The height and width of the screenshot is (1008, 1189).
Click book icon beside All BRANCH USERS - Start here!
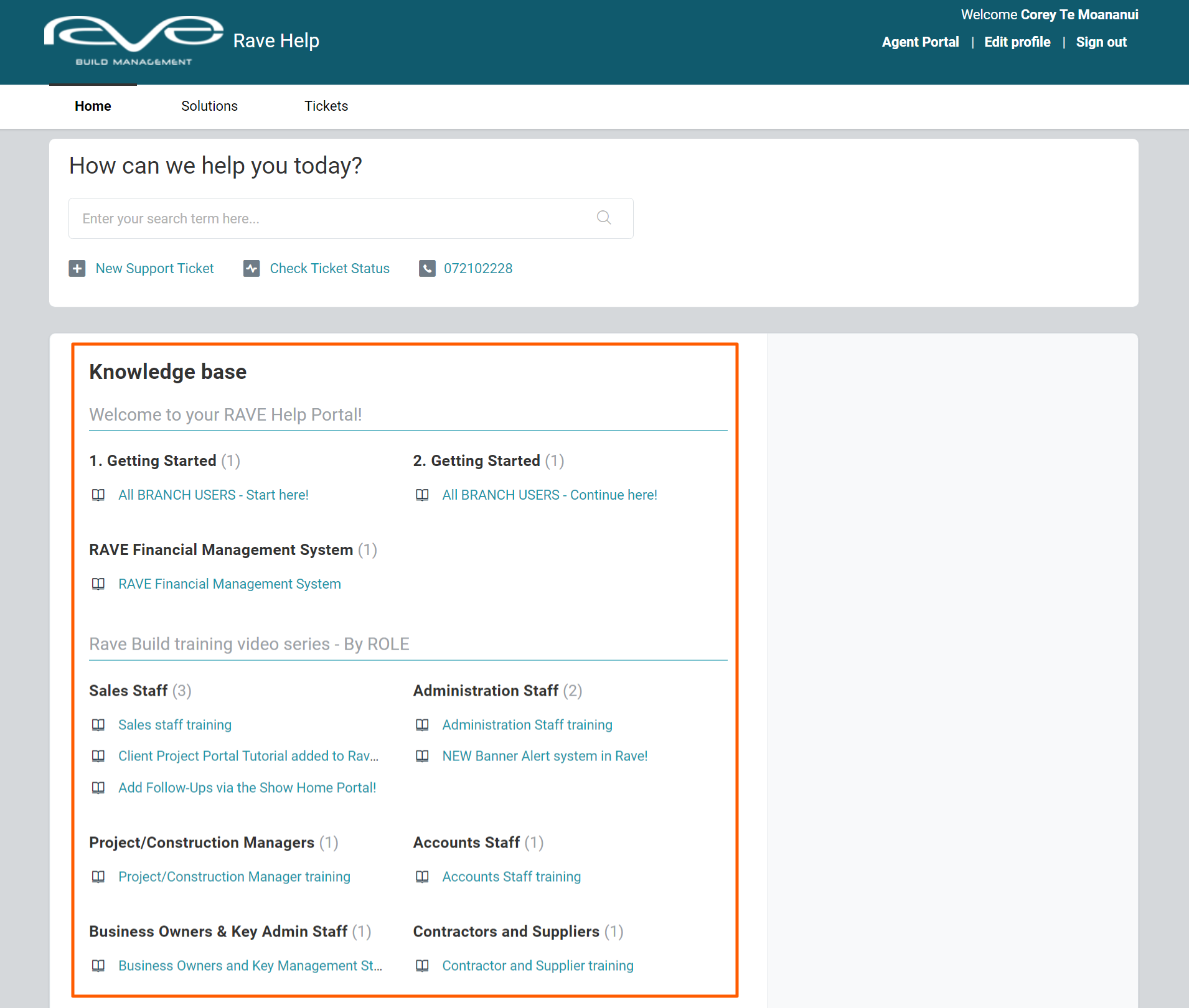point(98,495)
